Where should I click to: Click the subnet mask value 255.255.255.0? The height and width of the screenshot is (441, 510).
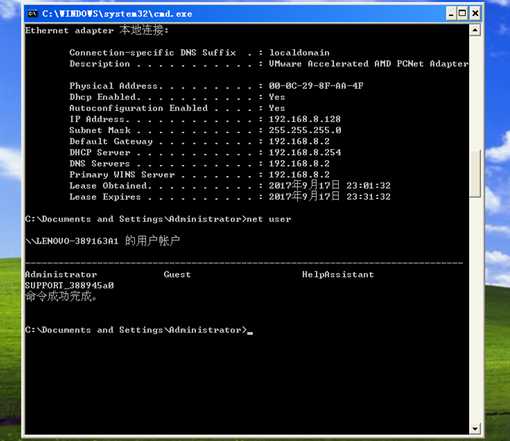305,130
